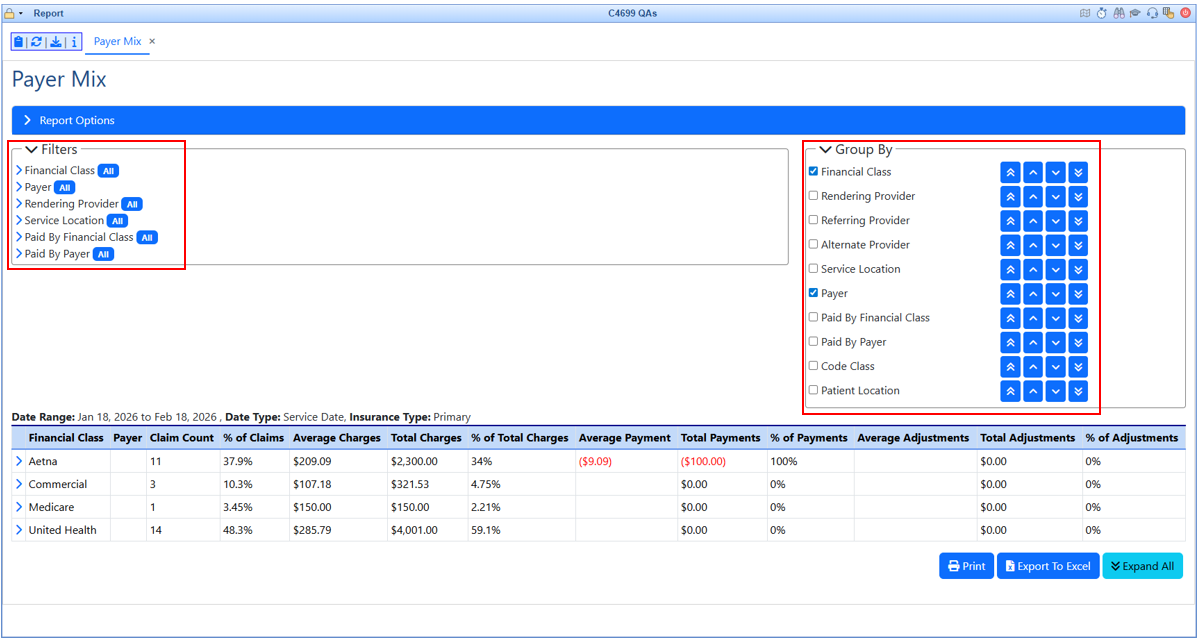Uncheck the Payer group-by checkbox
Screen dimensions: 1199x643
814,293
